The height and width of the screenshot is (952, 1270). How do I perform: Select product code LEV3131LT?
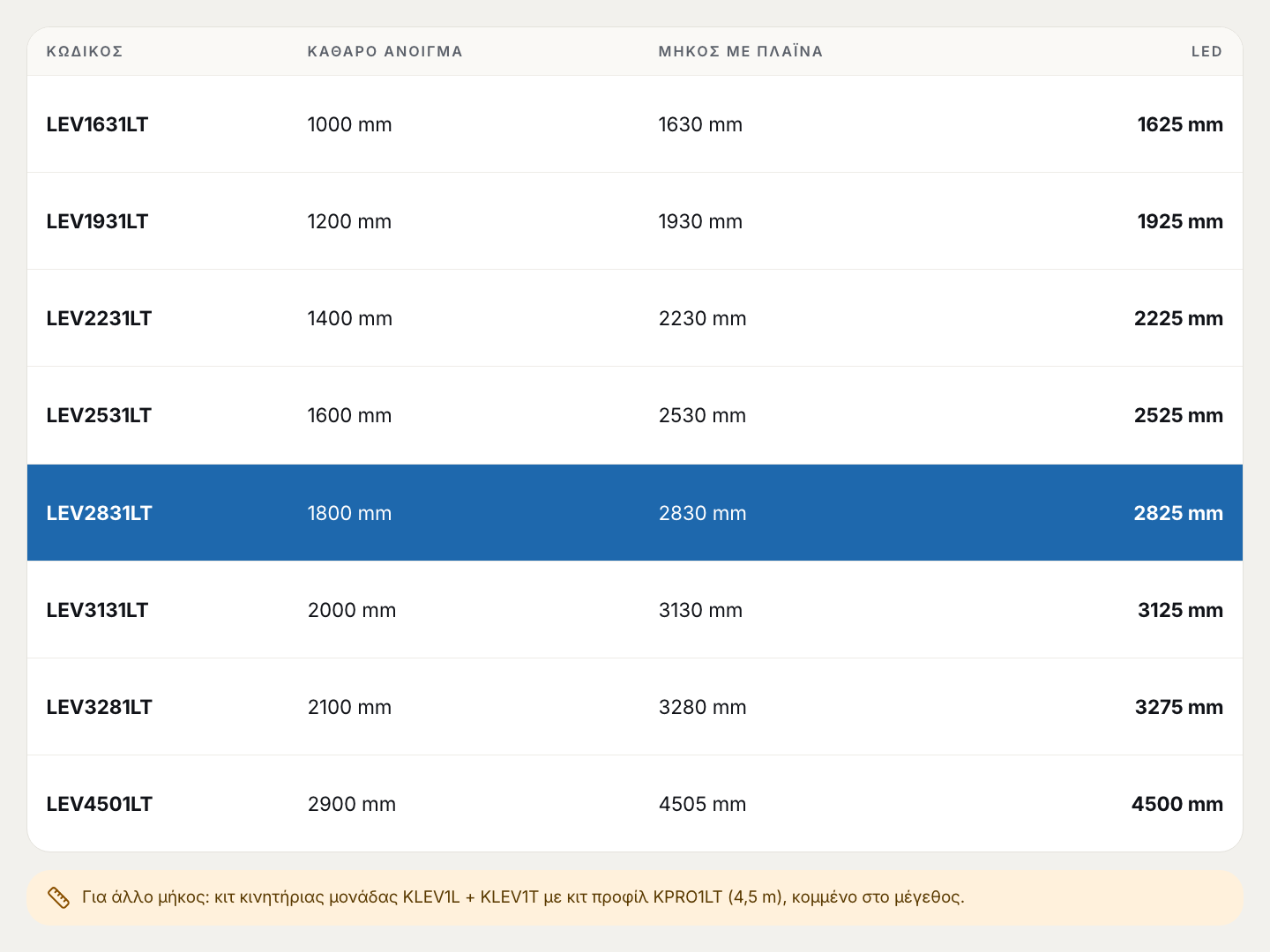click(x=97, y=610)
